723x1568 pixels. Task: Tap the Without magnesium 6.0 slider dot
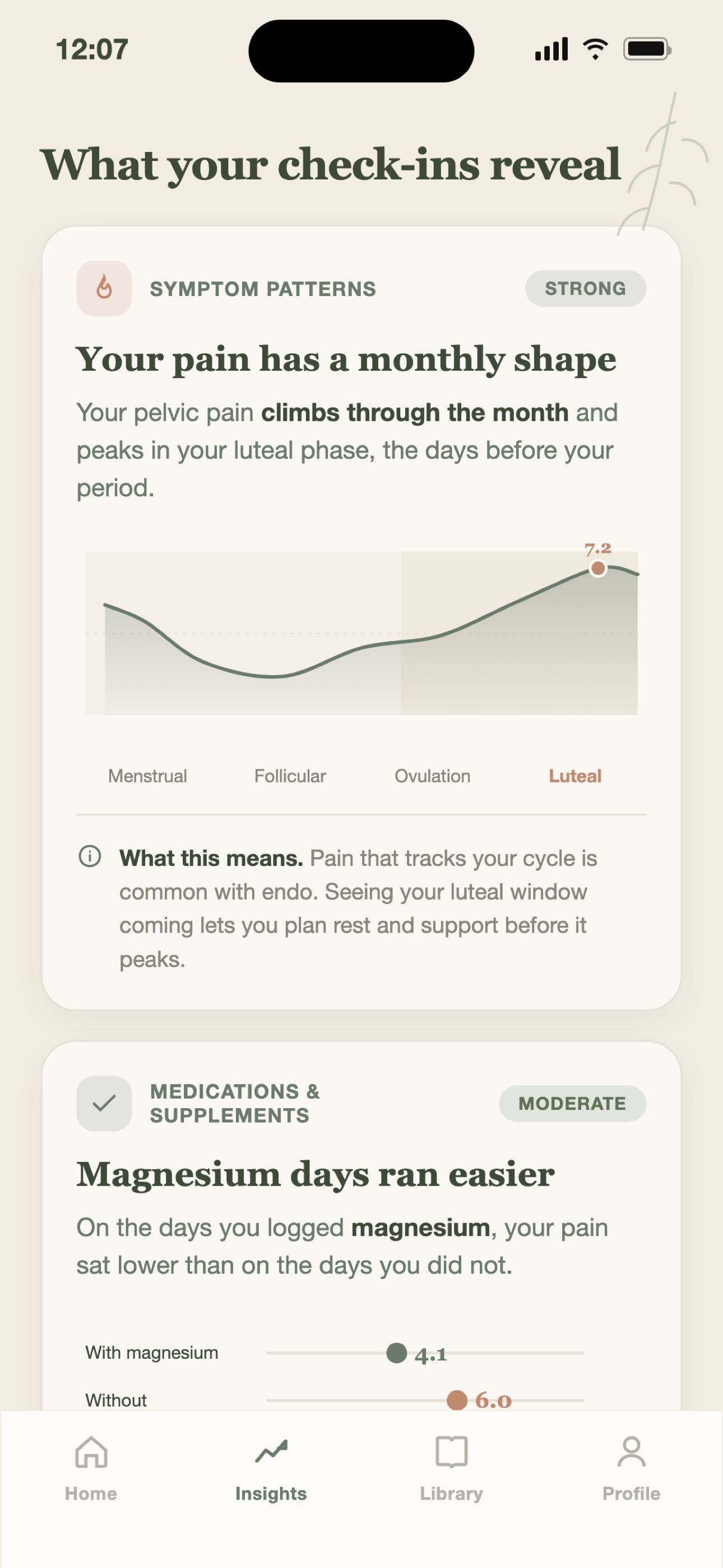click(x=457, y=1400)
